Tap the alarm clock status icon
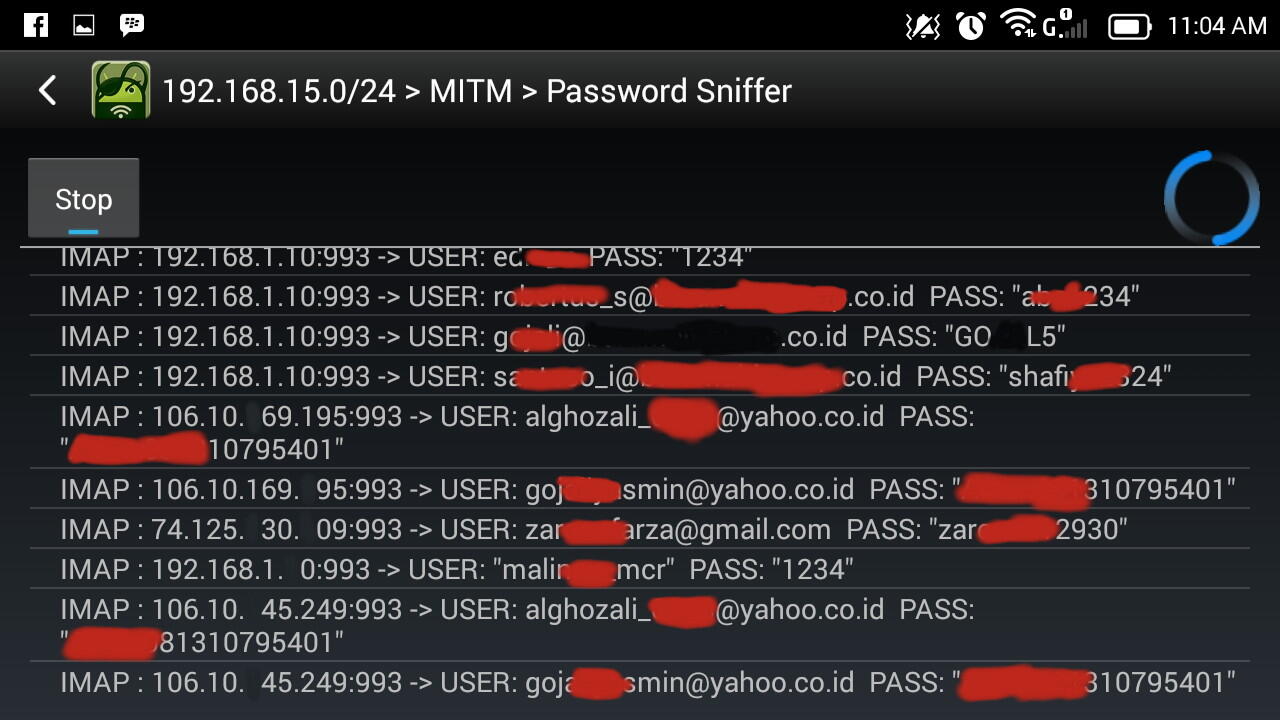The image size is (1280, 720). pos(970,26)
